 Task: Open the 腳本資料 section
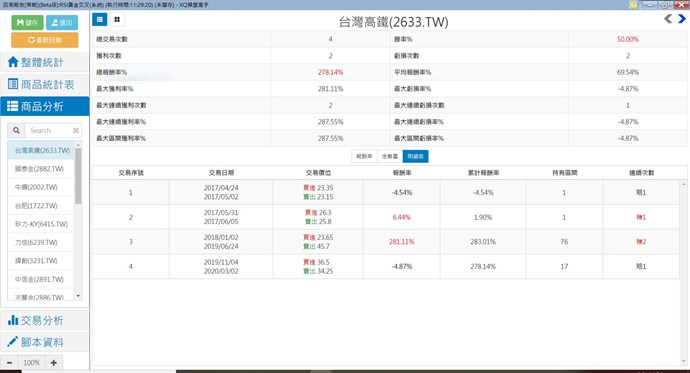click(44, 342)
